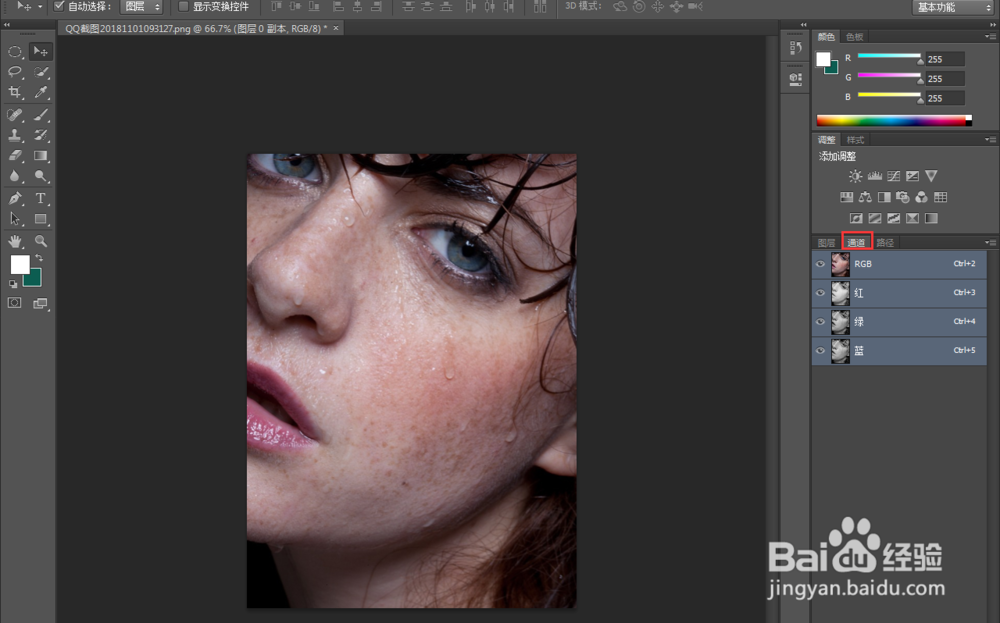
Task: Select the Clone Stamp tool
Action: [x=15, y=135]
